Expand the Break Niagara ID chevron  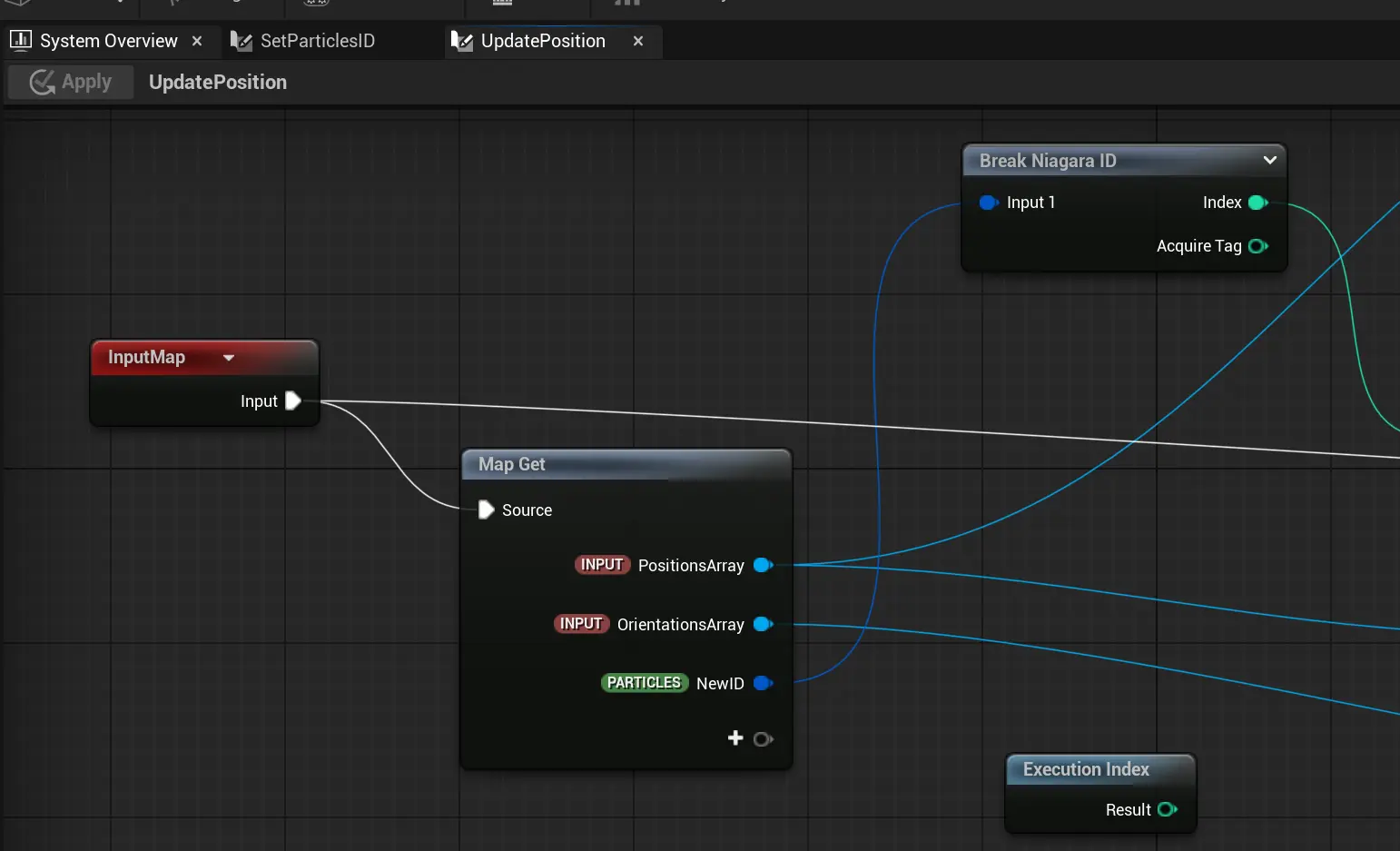click(1269, 161)
